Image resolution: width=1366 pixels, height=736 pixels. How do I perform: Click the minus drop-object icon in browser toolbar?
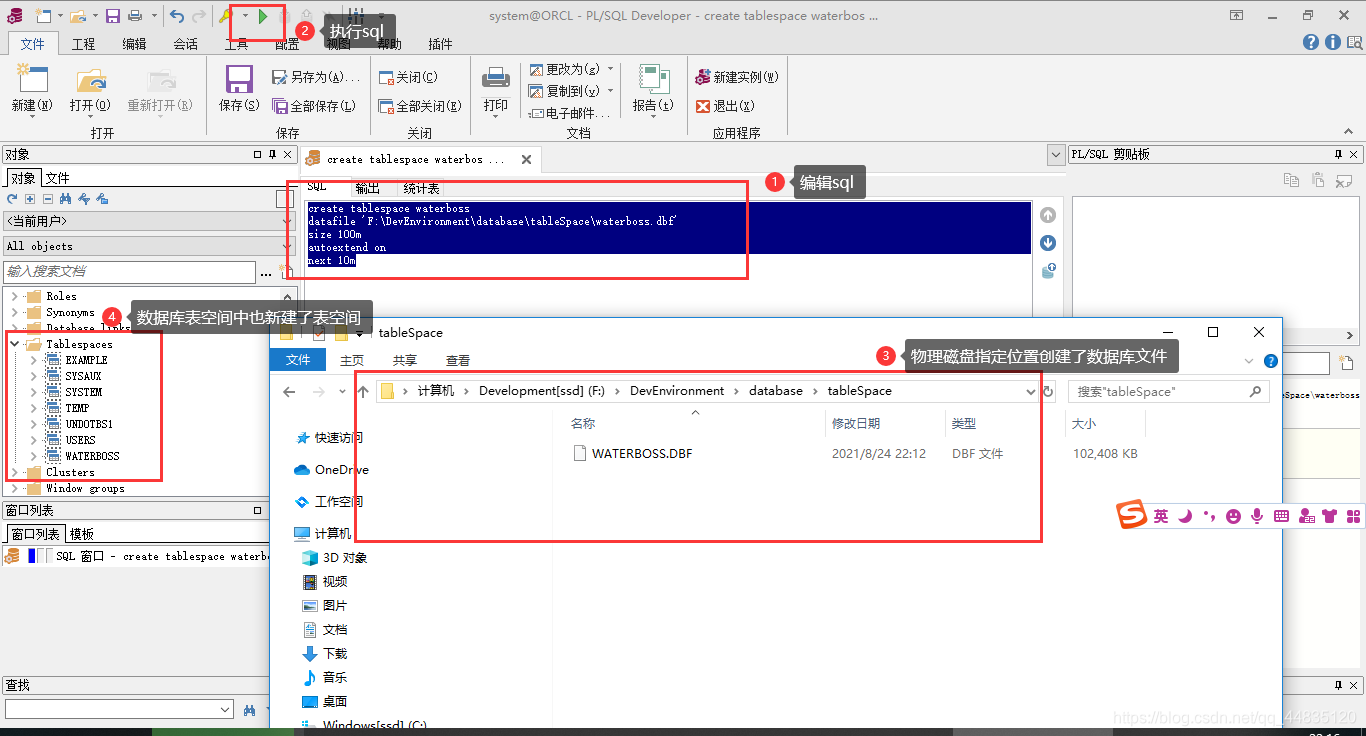48,199
